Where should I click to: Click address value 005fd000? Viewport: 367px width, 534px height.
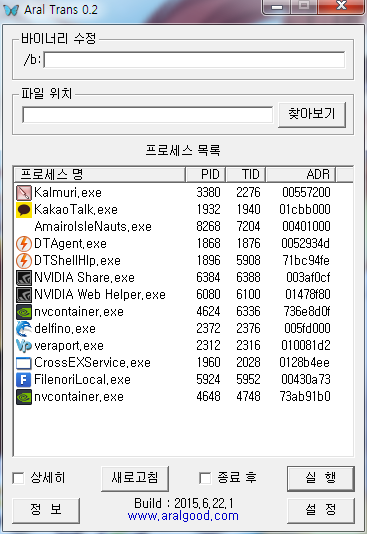307,329
